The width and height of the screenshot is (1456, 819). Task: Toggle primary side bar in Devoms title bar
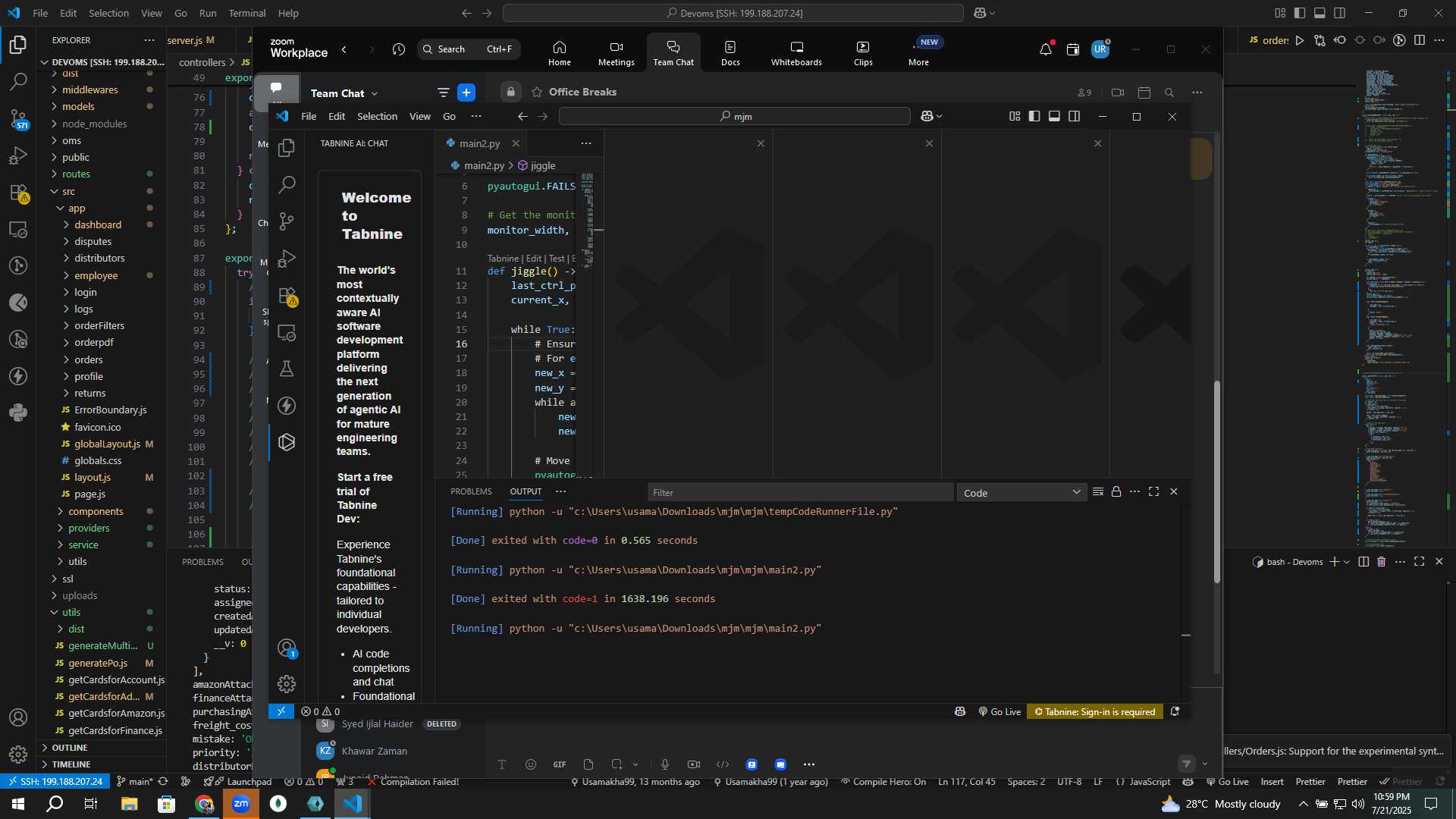point(1300,13)
